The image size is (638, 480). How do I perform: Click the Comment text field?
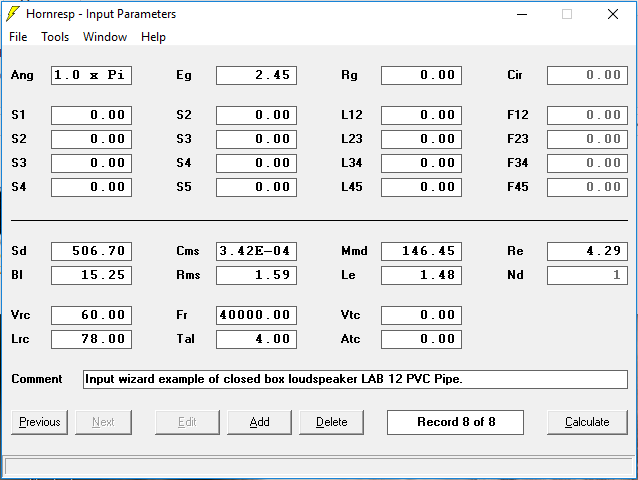coord(355,379)
